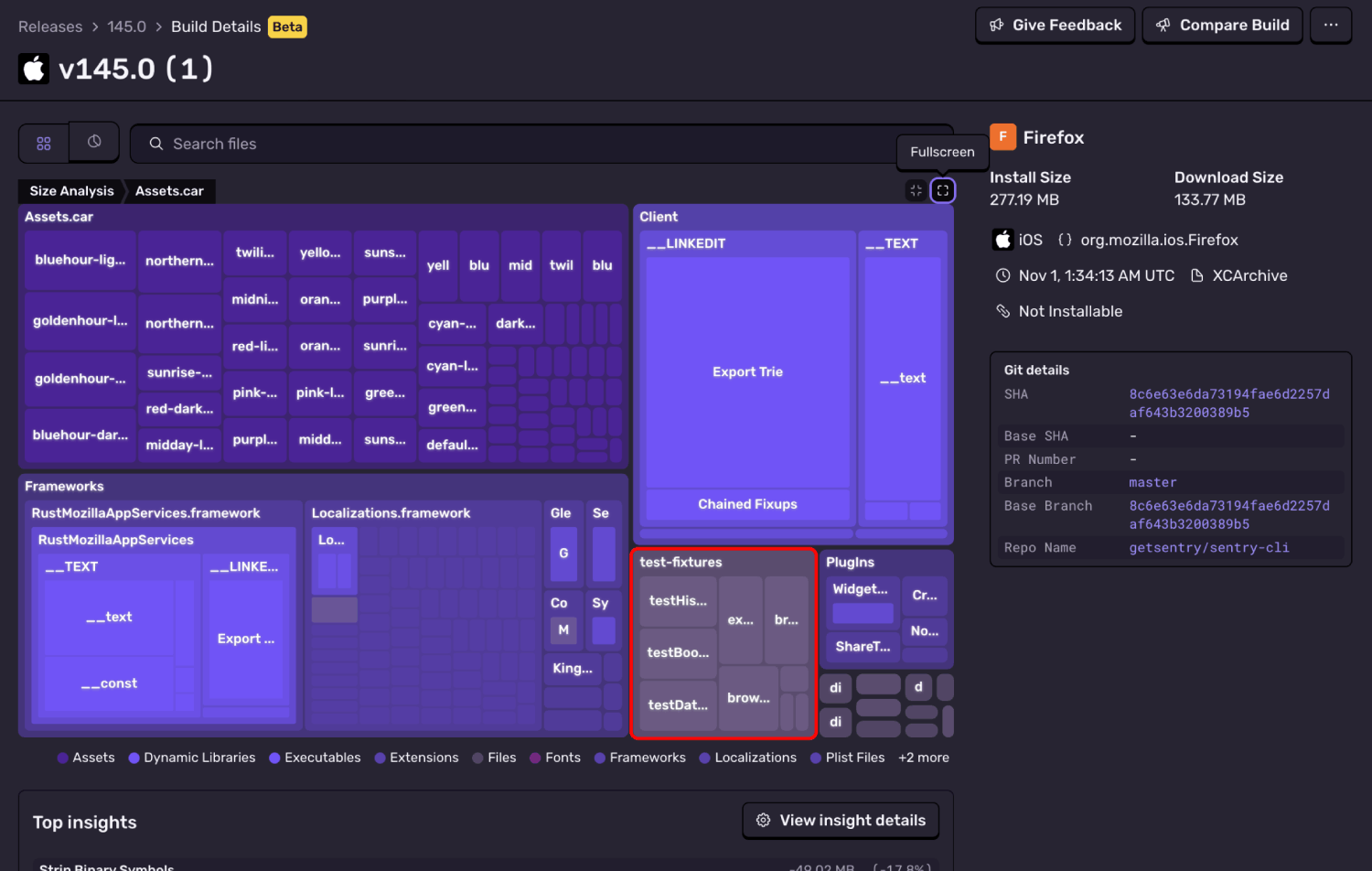Viewport: 1372px width, 871px height.
Task: Go to the 145.0 breadcrumb
Action: 126,27
